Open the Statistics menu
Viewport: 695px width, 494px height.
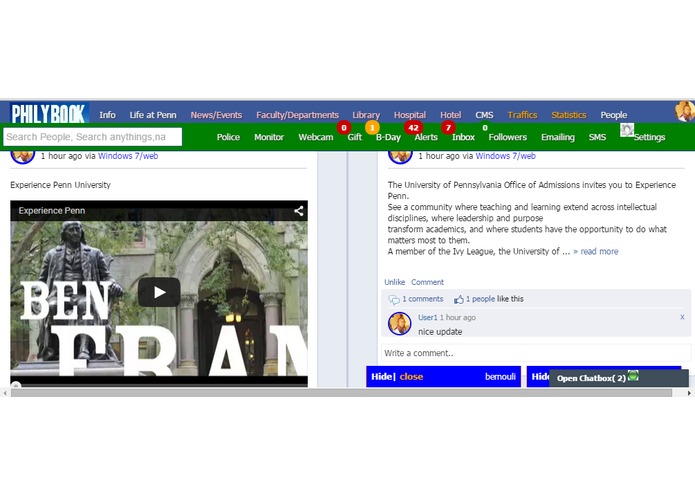[569, 115]
